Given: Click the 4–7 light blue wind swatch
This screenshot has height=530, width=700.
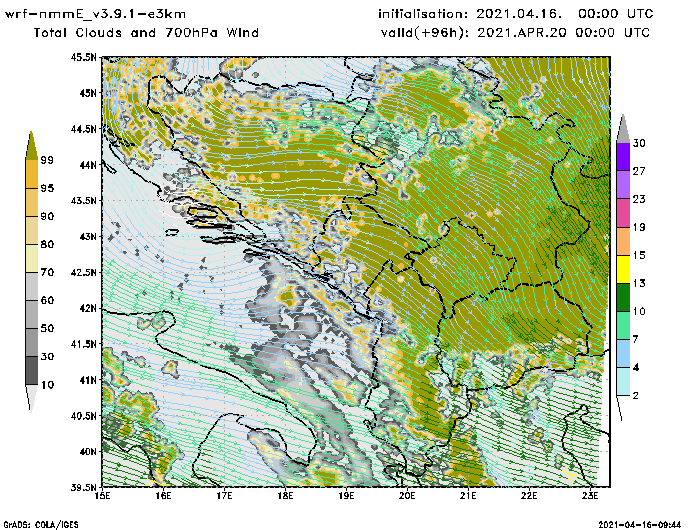Looking at the screenshot, I should (623, 354).
